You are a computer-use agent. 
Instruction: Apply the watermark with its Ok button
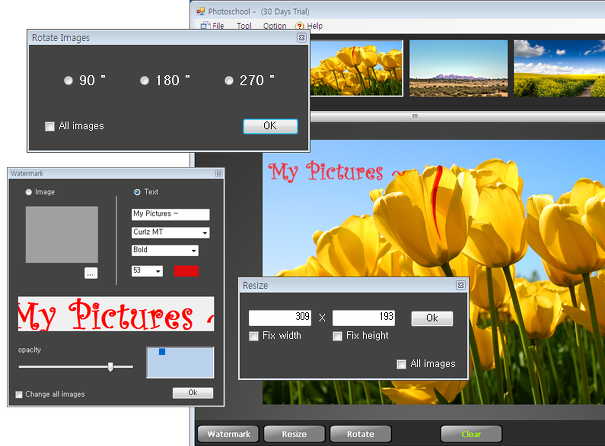[193, 393]
